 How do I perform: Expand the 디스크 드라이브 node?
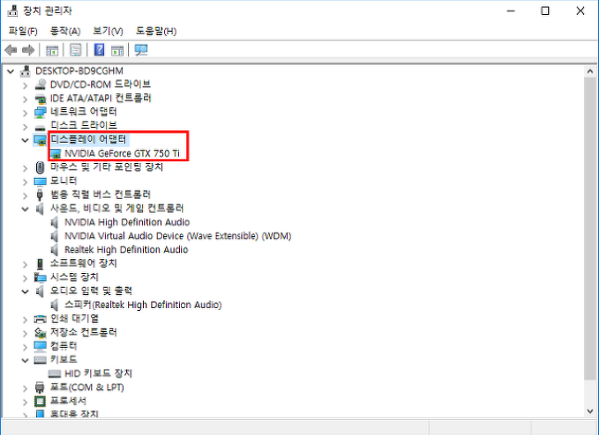click(x=25, y=126)
